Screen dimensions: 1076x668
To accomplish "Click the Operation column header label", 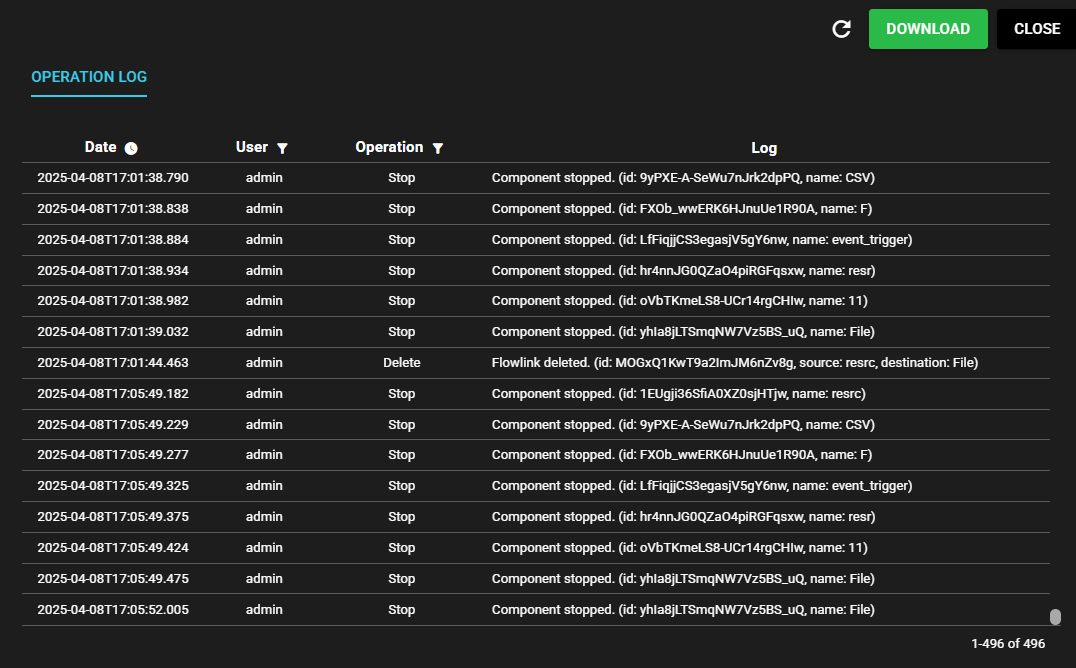I will point(389,147).
